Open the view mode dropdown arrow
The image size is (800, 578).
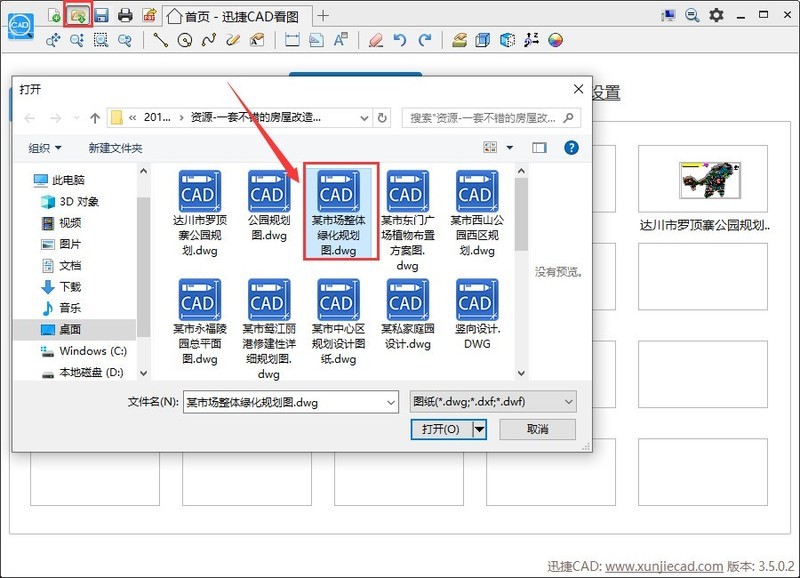point(509,148)
